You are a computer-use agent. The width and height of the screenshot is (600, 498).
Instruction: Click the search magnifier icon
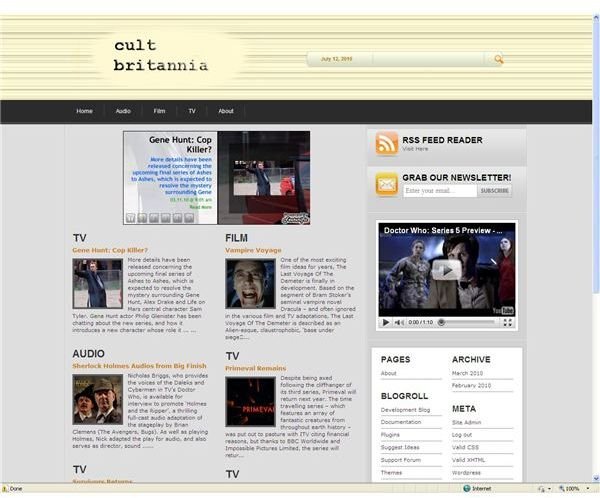498,59
